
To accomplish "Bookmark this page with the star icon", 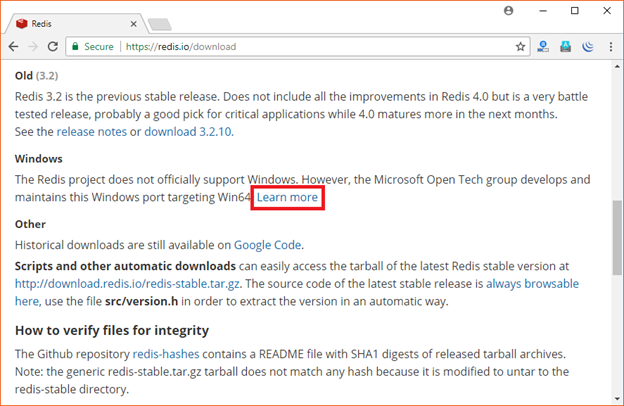I will (520, 47).
